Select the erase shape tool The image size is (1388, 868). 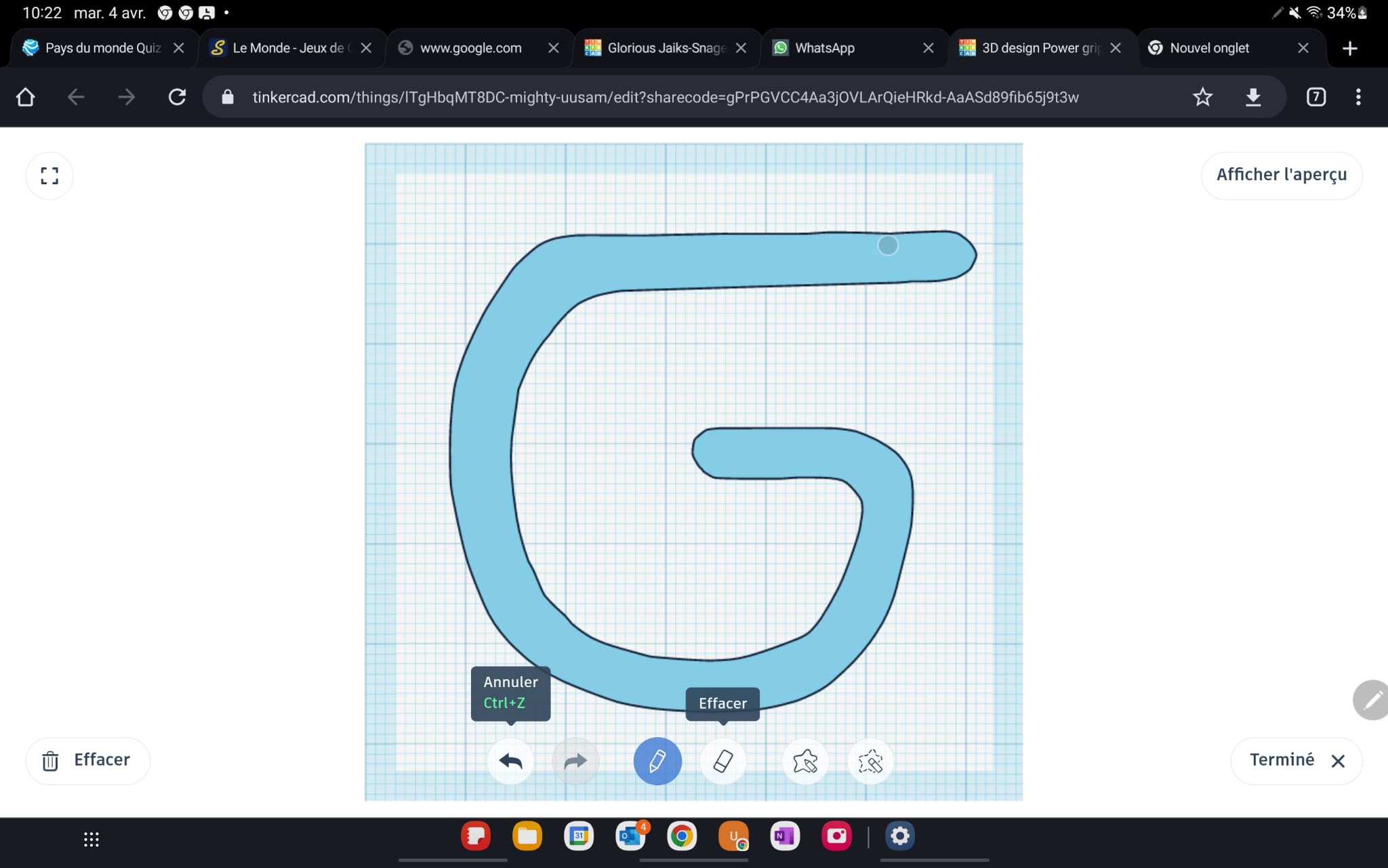(870, 761)
